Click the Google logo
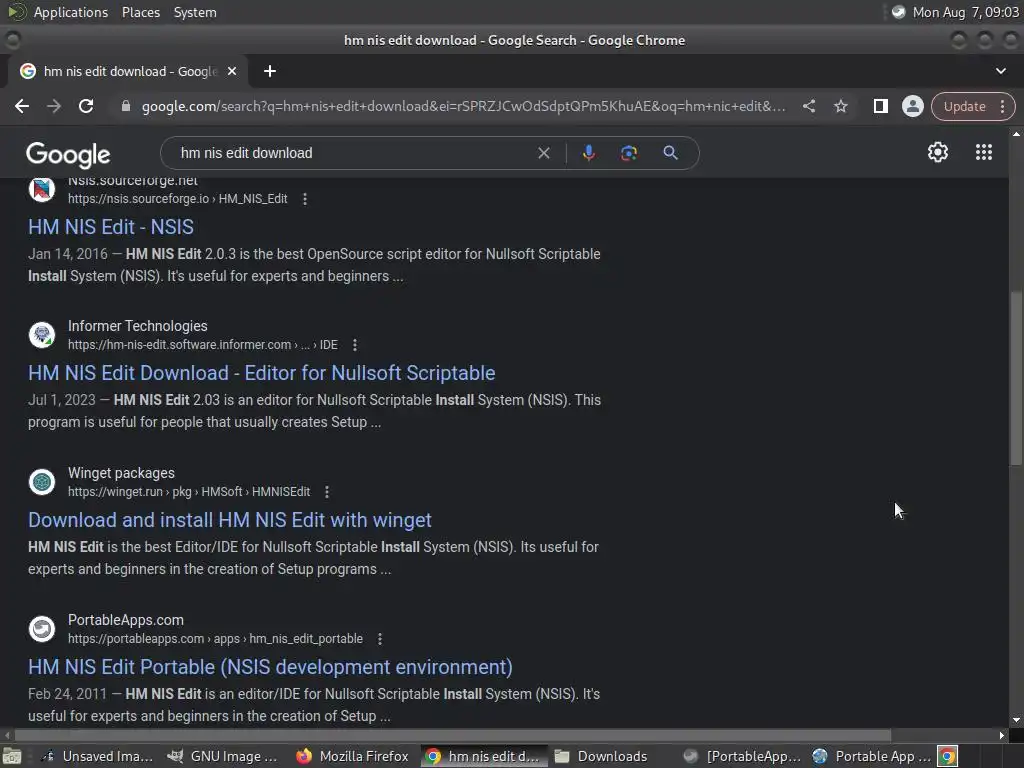Screen dimensions: 1024x768 tap(68, 155)
